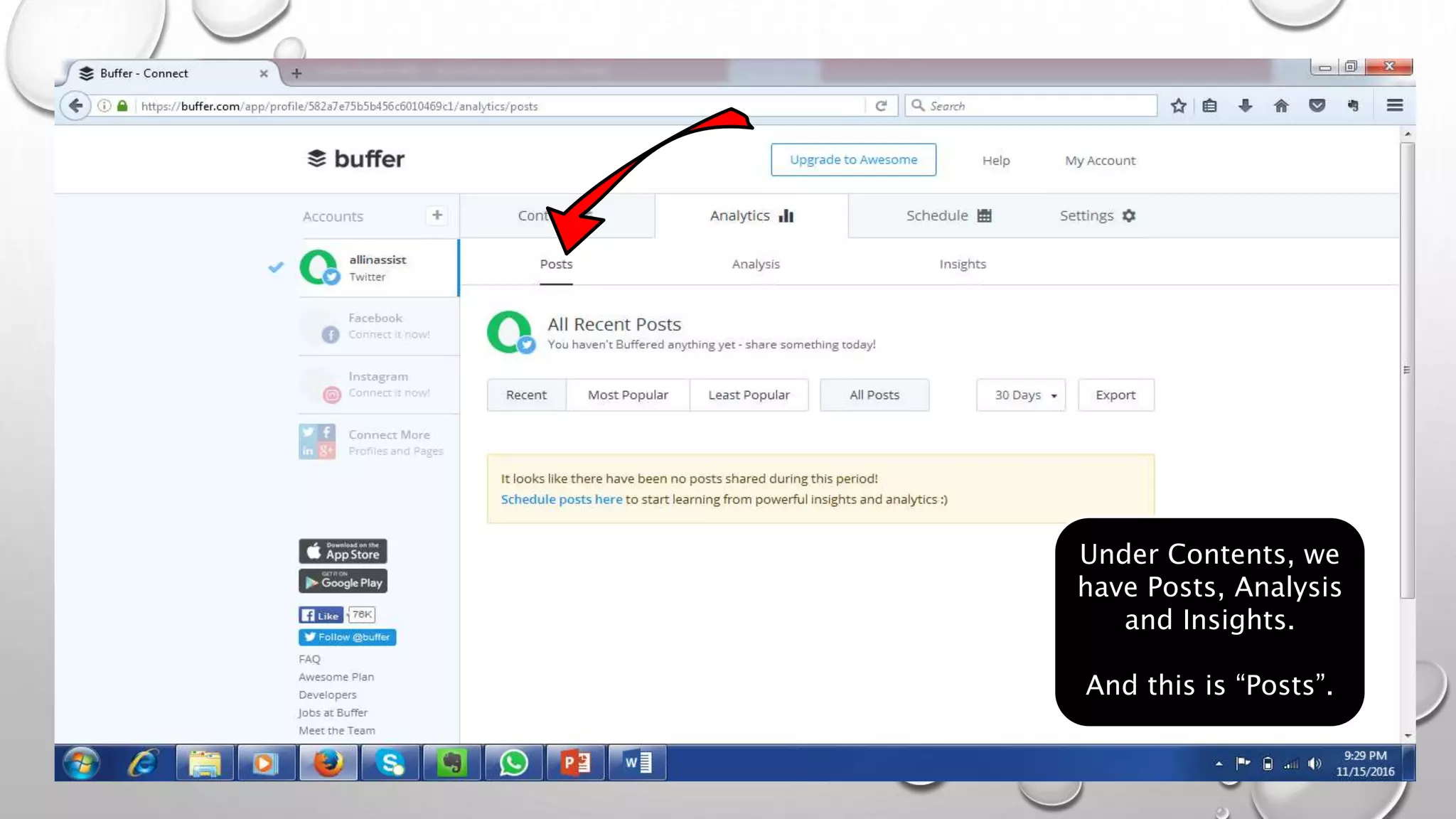The width and height of the screenshot is (1456, 819).
Task: Click the add account plus icon
Action: [437, 215]
